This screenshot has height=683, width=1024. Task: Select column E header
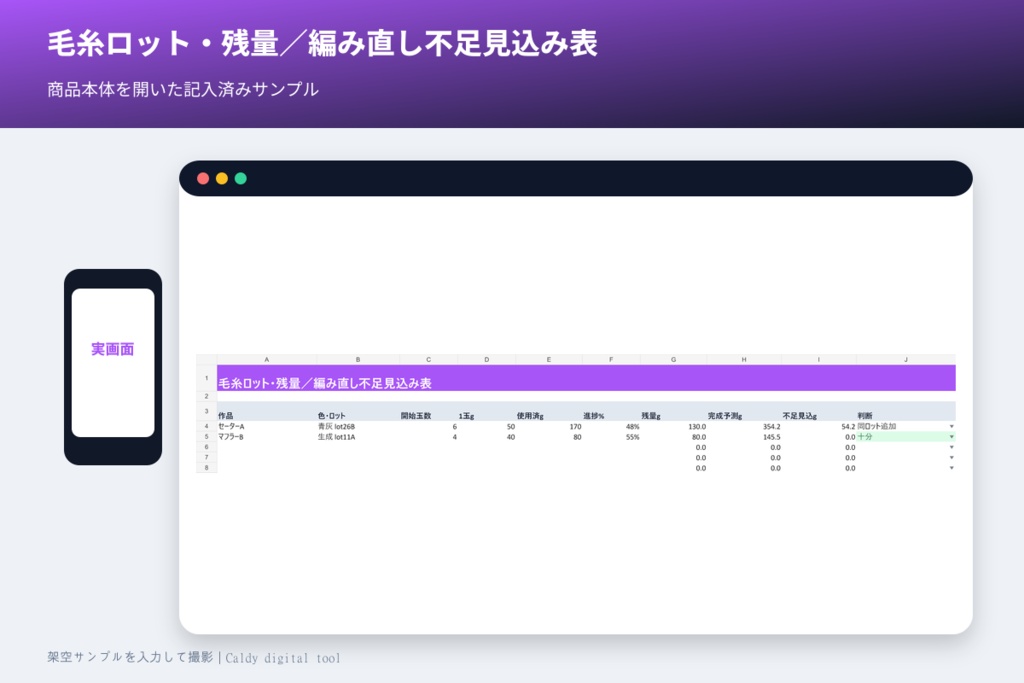coord(549,360)
